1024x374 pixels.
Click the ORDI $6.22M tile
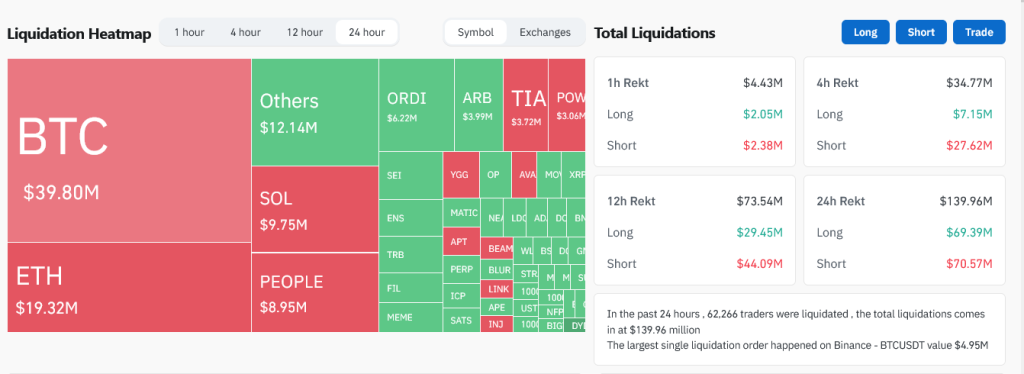point(416,105)
